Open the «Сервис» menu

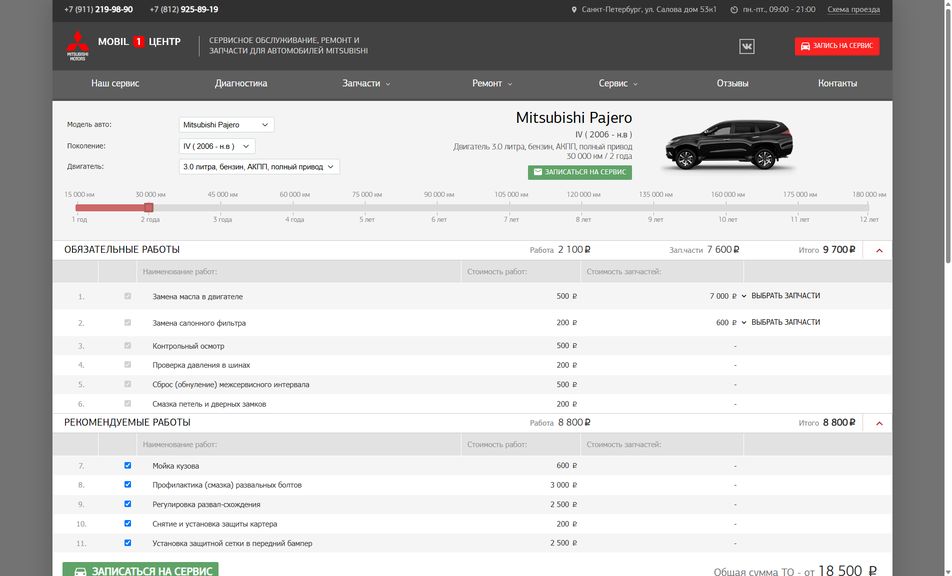click(x=617, y=83)
